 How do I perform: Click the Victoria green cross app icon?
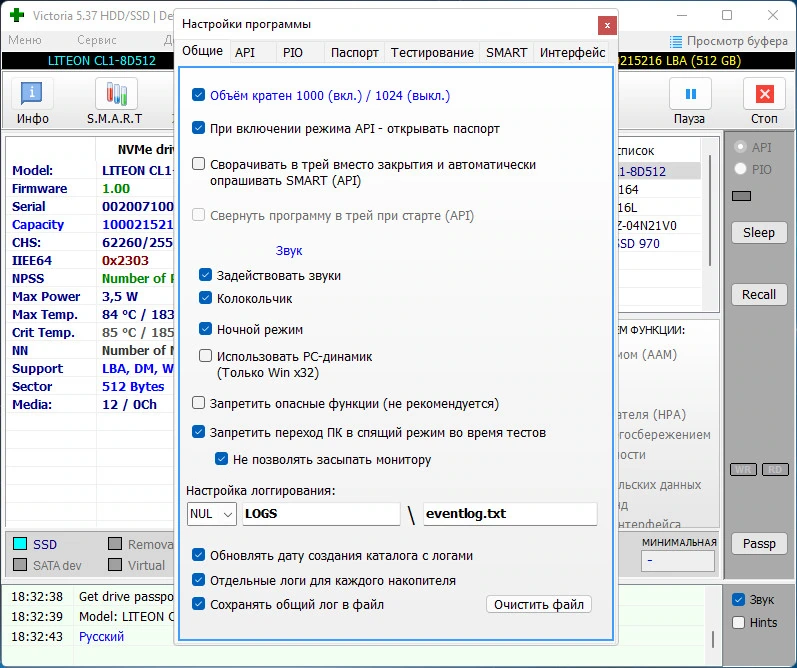click(17, 15)
